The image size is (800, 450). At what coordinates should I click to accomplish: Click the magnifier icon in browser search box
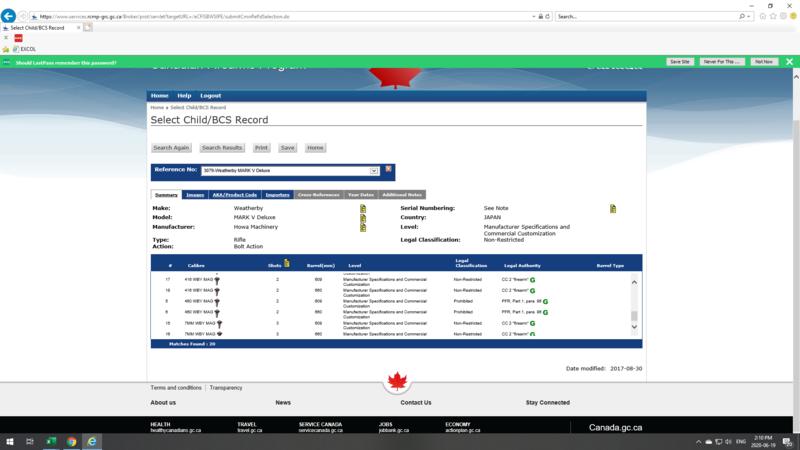tap(742, 16)
